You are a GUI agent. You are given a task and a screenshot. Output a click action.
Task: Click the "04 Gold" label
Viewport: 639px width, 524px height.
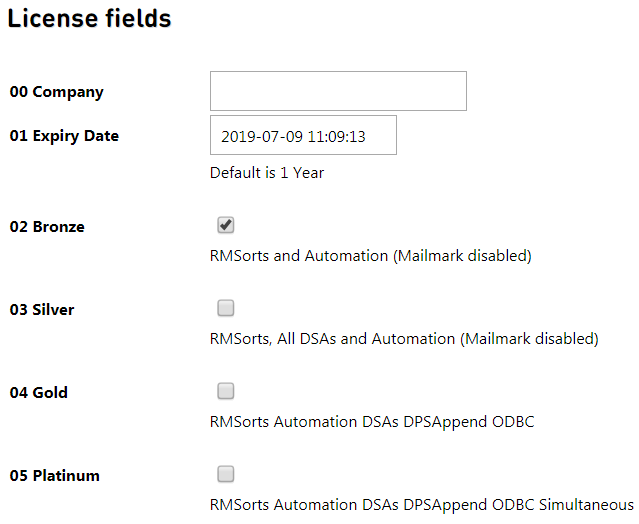coord(38,393)
